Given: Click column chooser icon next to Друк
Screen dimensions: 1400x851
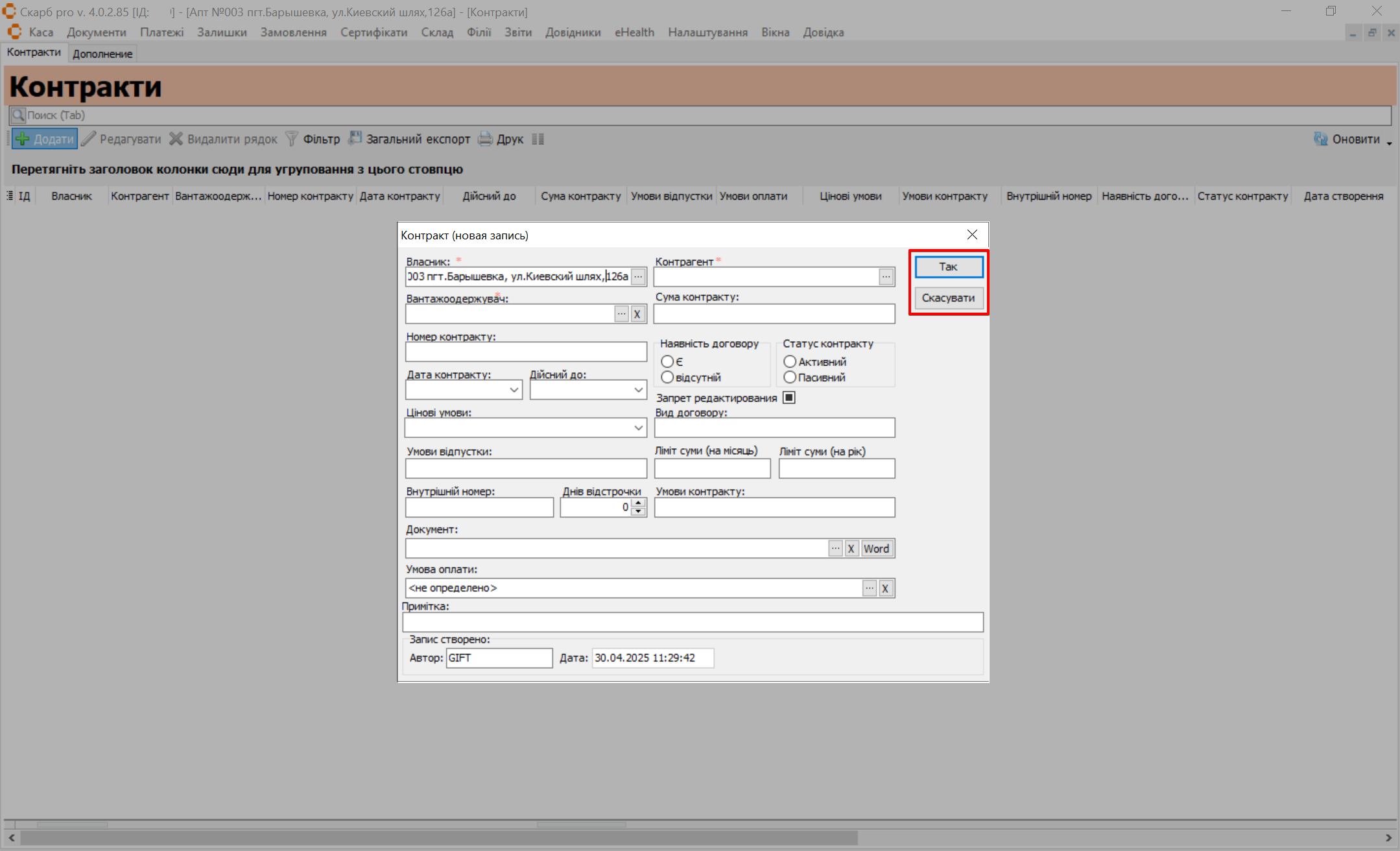Looking at the screenshot, I should [x=538, y=139].
